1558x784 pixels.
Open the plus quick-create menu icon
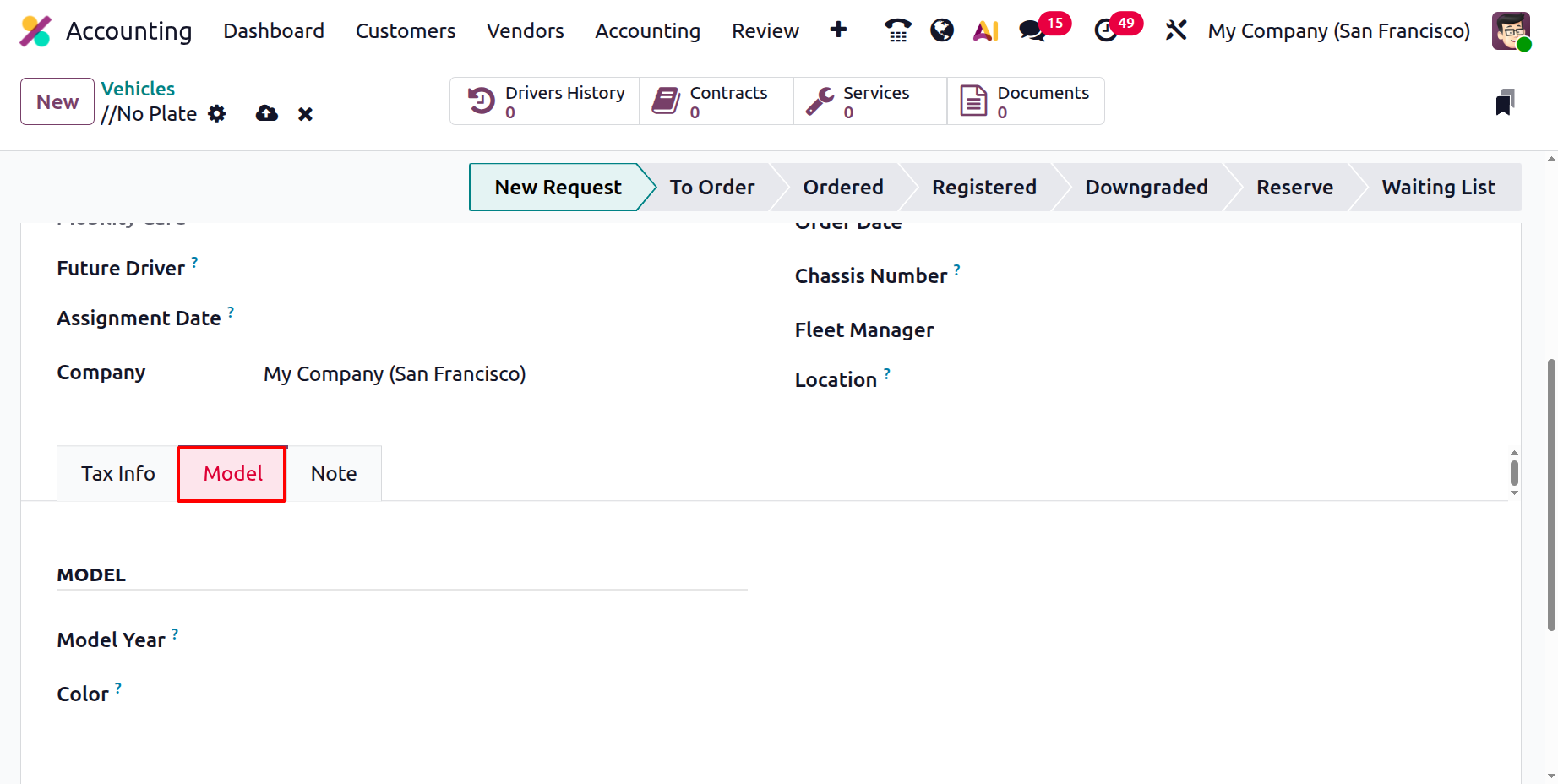pos(838,30)
